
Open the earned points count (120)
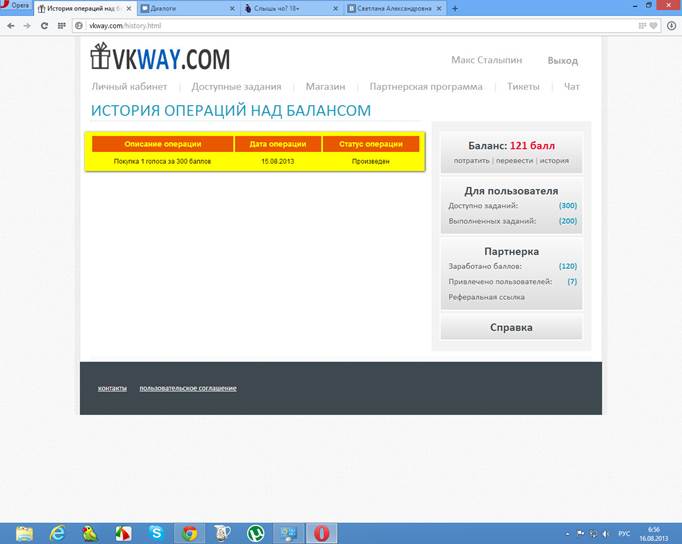[x=568, y=266]
